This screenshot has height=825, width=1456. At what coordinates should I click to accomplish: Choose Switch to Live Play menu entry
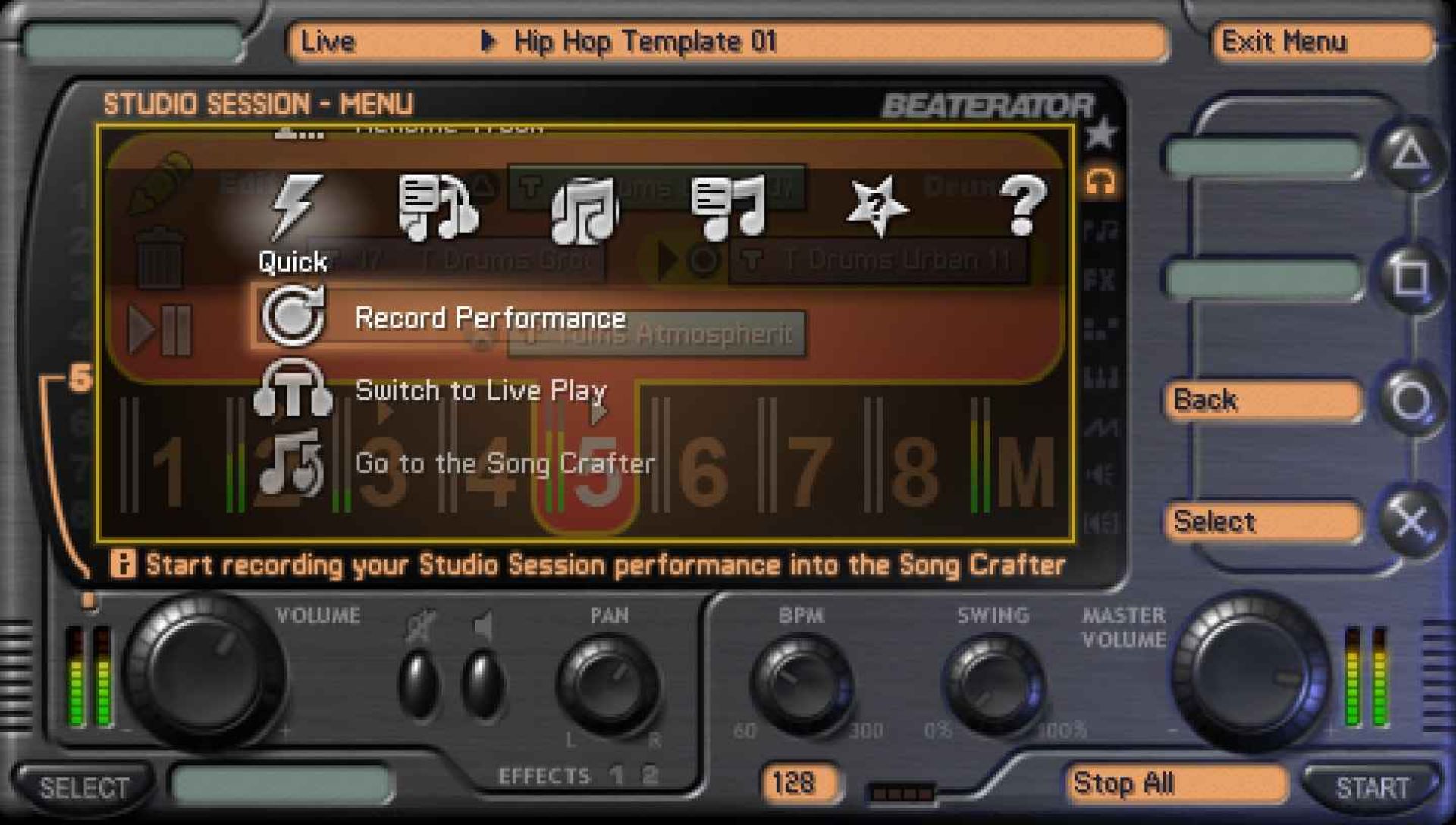pyautogui.click(x=480, y=391)
